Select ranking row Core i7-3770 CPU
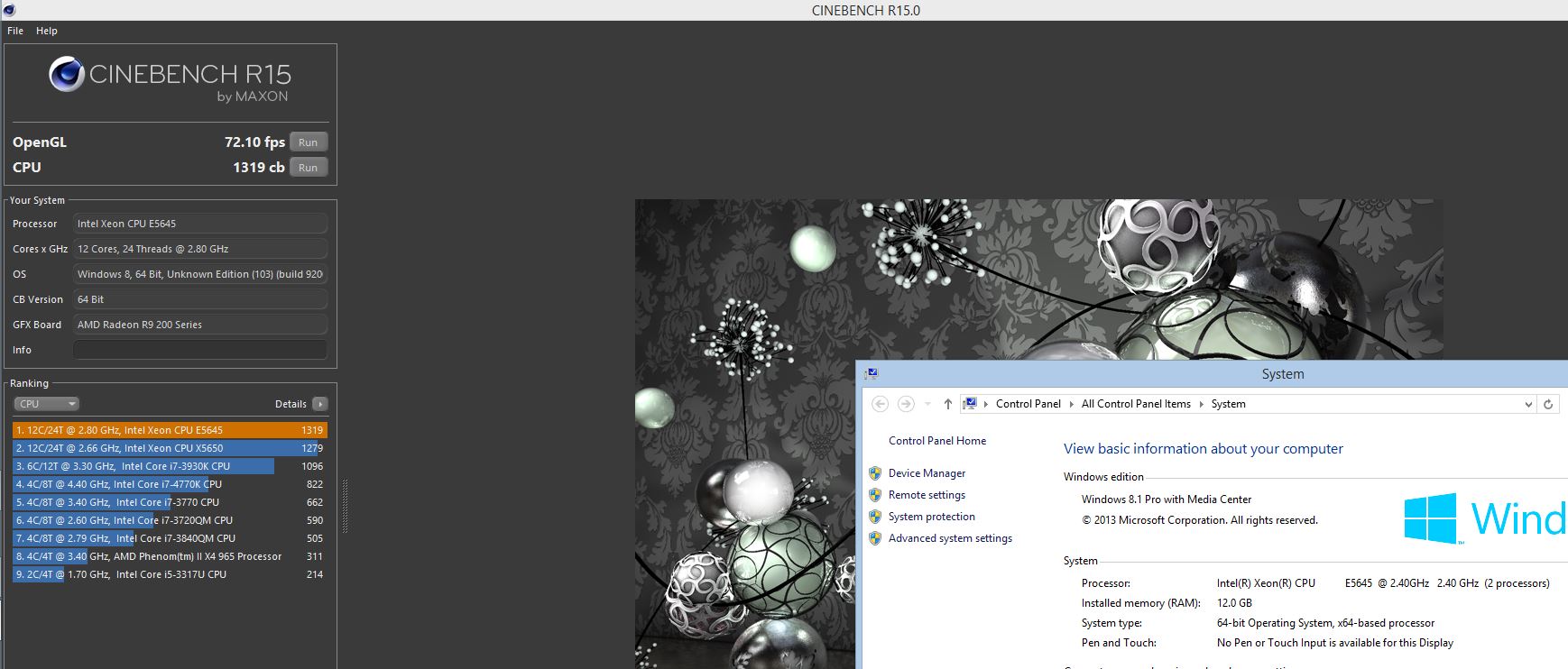 170,502
